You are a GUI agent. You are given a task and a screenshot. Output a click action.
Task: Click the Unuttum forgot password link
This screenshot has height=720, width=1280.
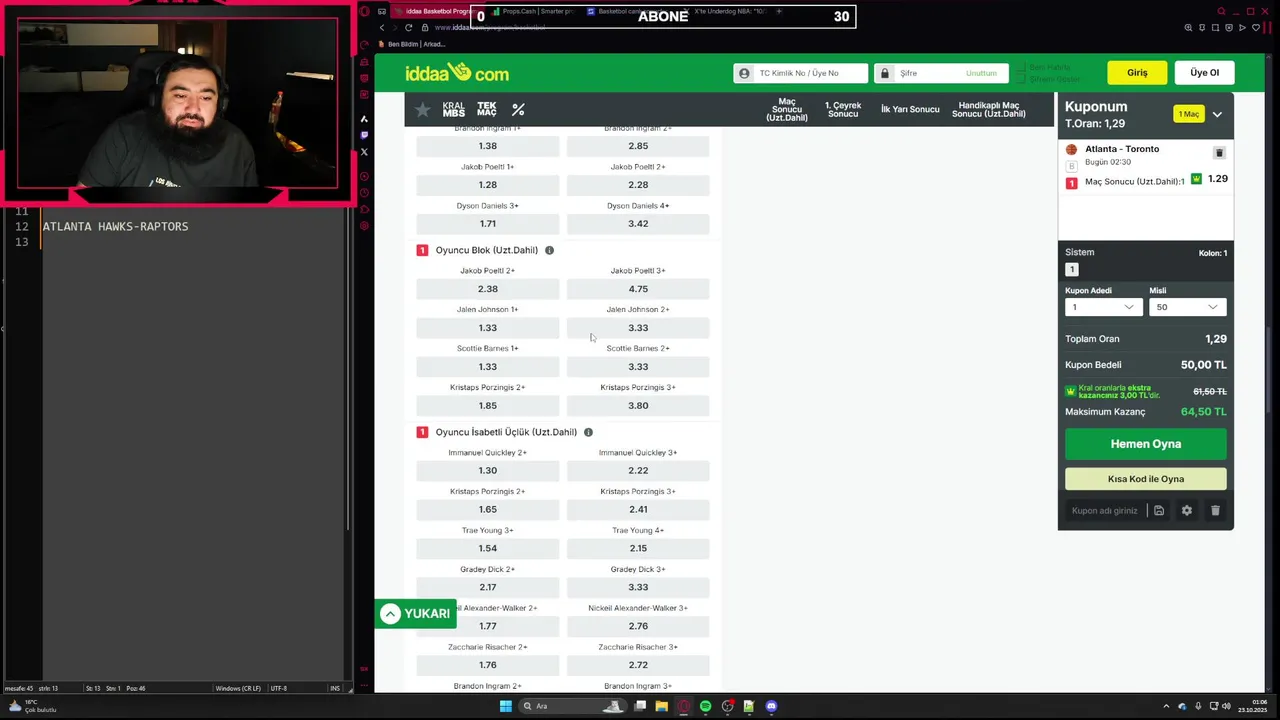(981, 73)
